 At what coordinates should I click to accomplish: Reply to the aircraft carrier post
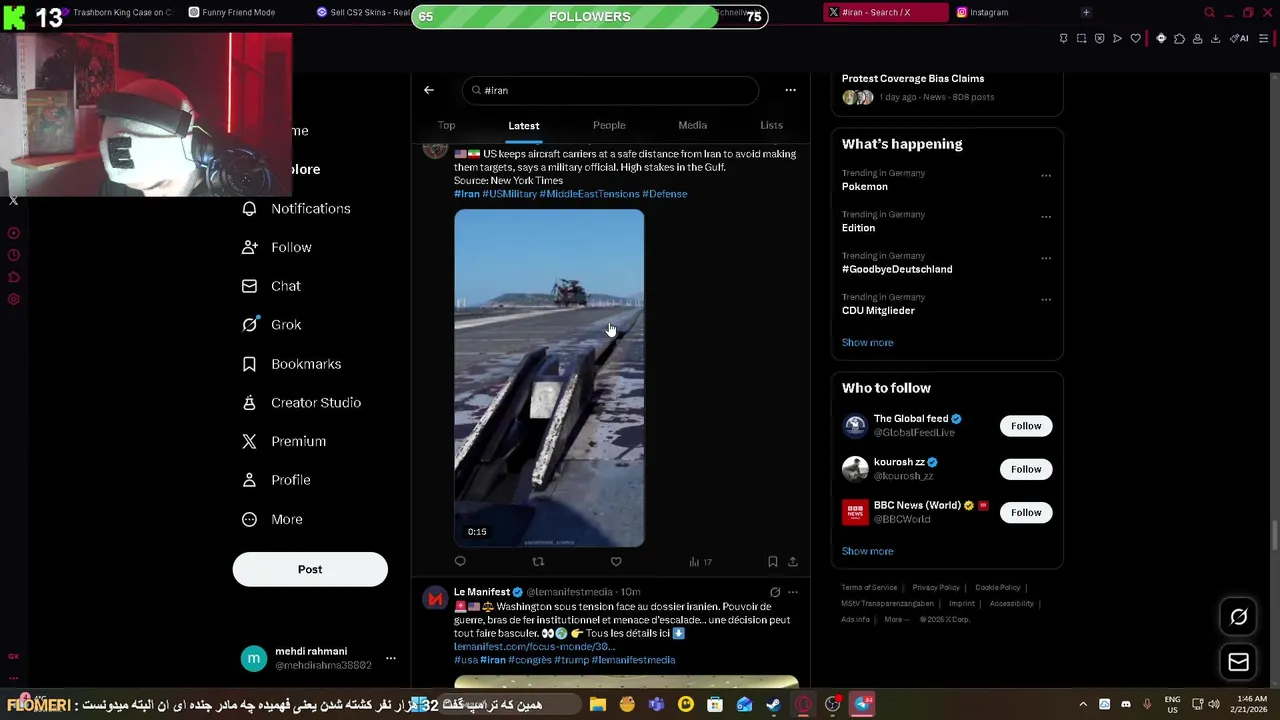pos(460,562)
